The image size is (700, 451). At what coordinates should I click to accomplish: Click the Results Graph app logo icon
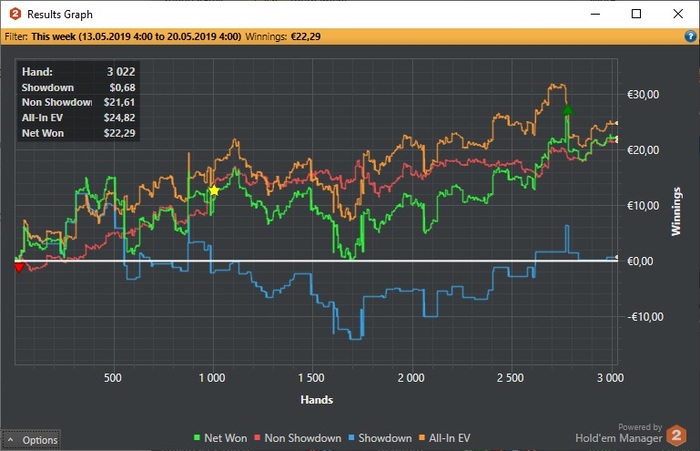(15, 14)
